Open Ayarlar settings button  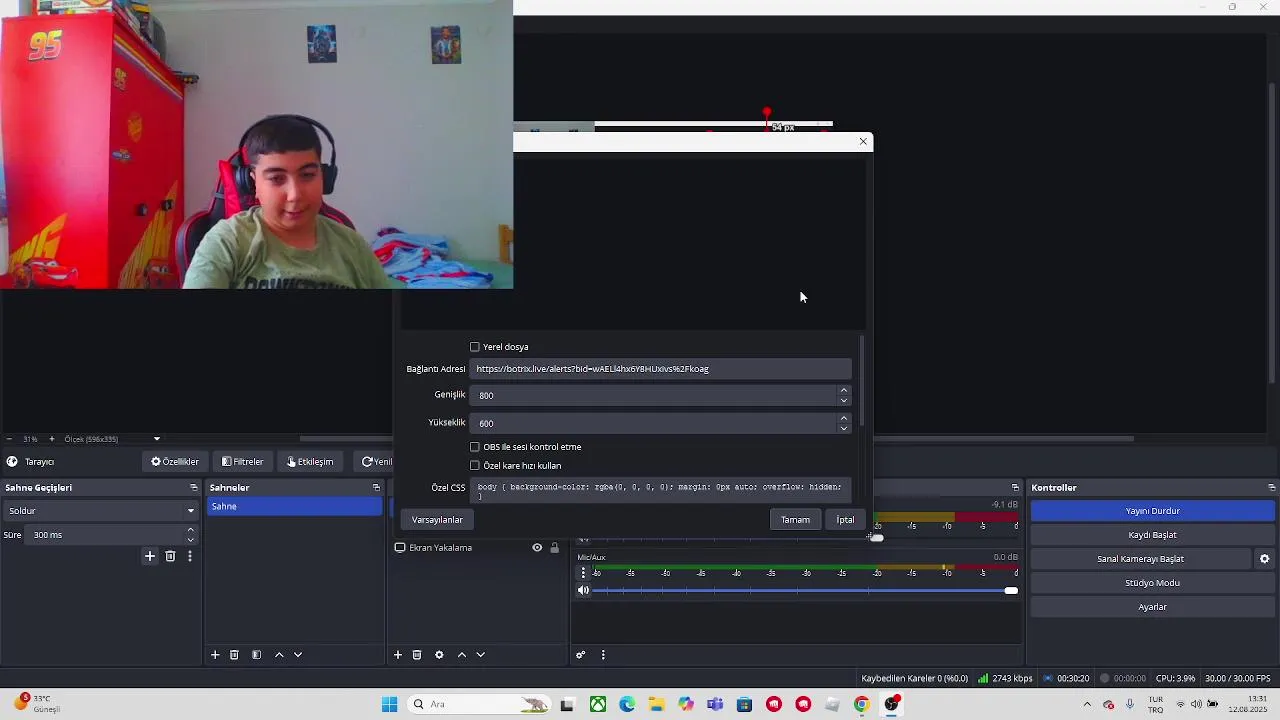(1152, 607)
